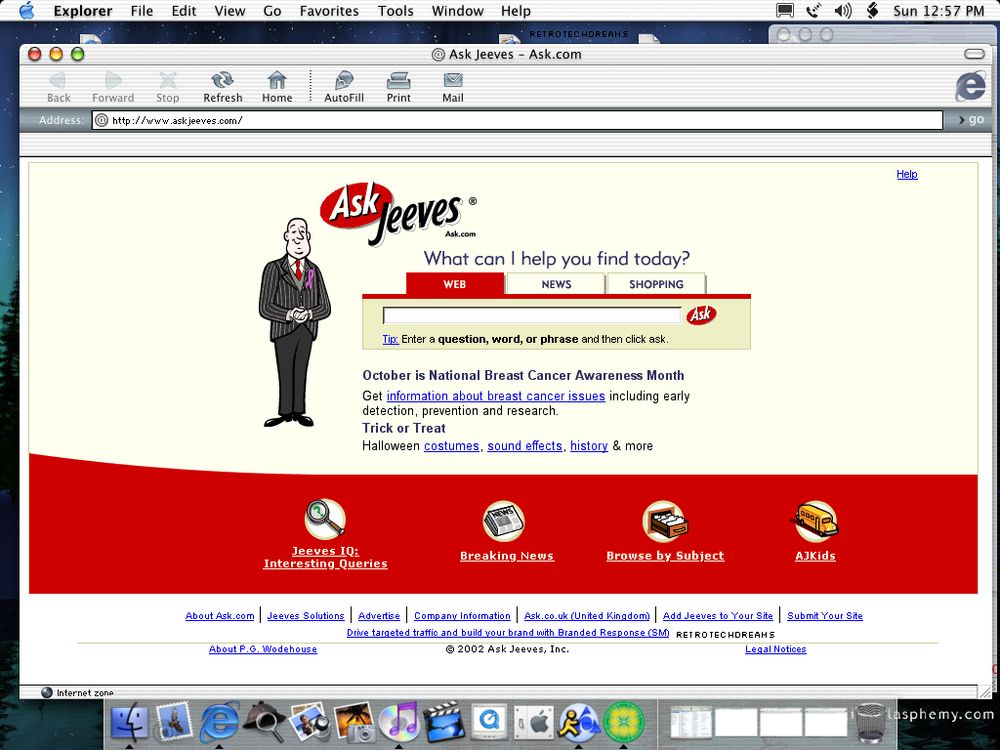
Task: Open Finder from the Dock
Action: pos(129,723)
